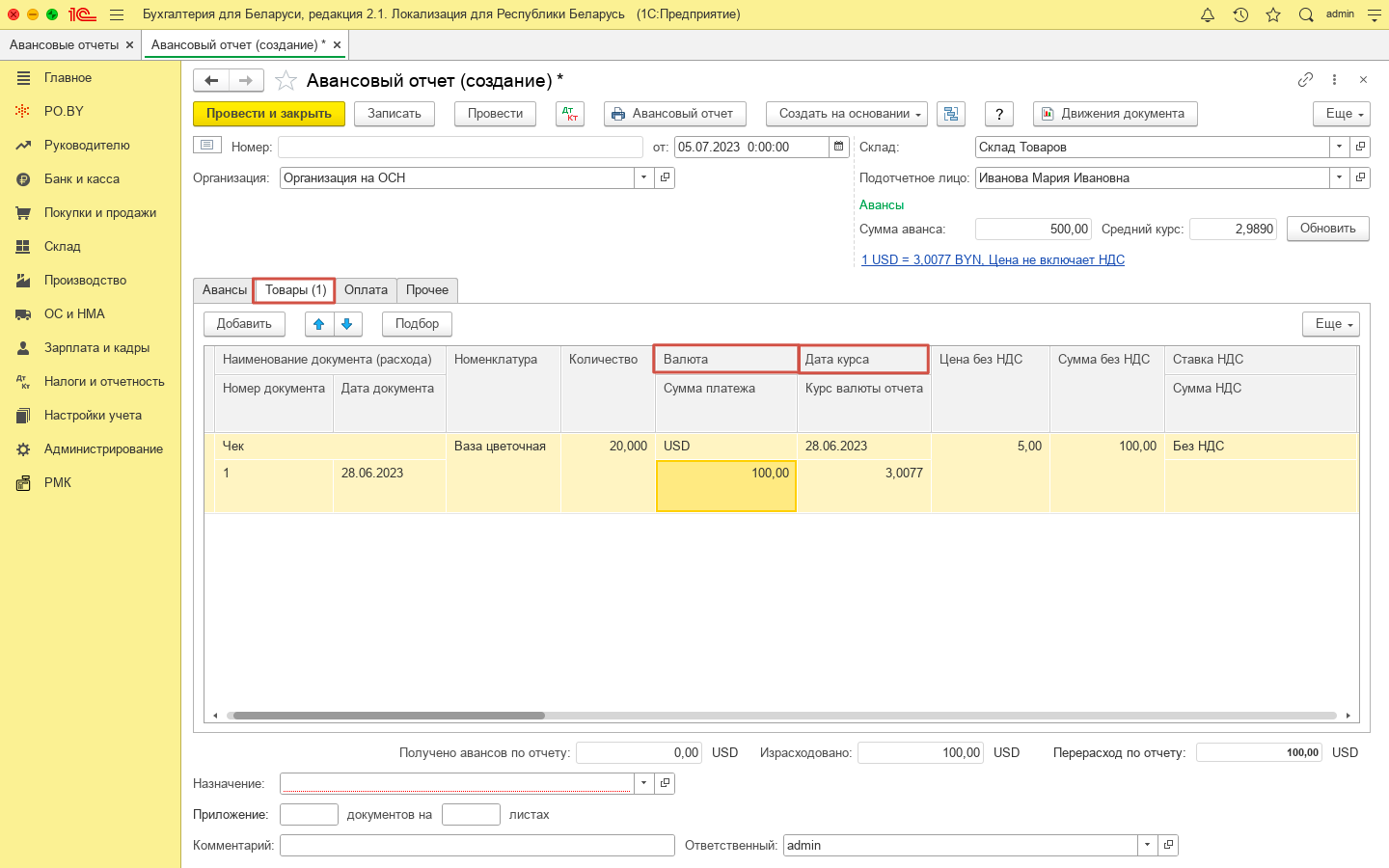The width and height of the screenshot is (1389, 868).
Task: Open the notifications bell
Action: tap(1208, 14)
